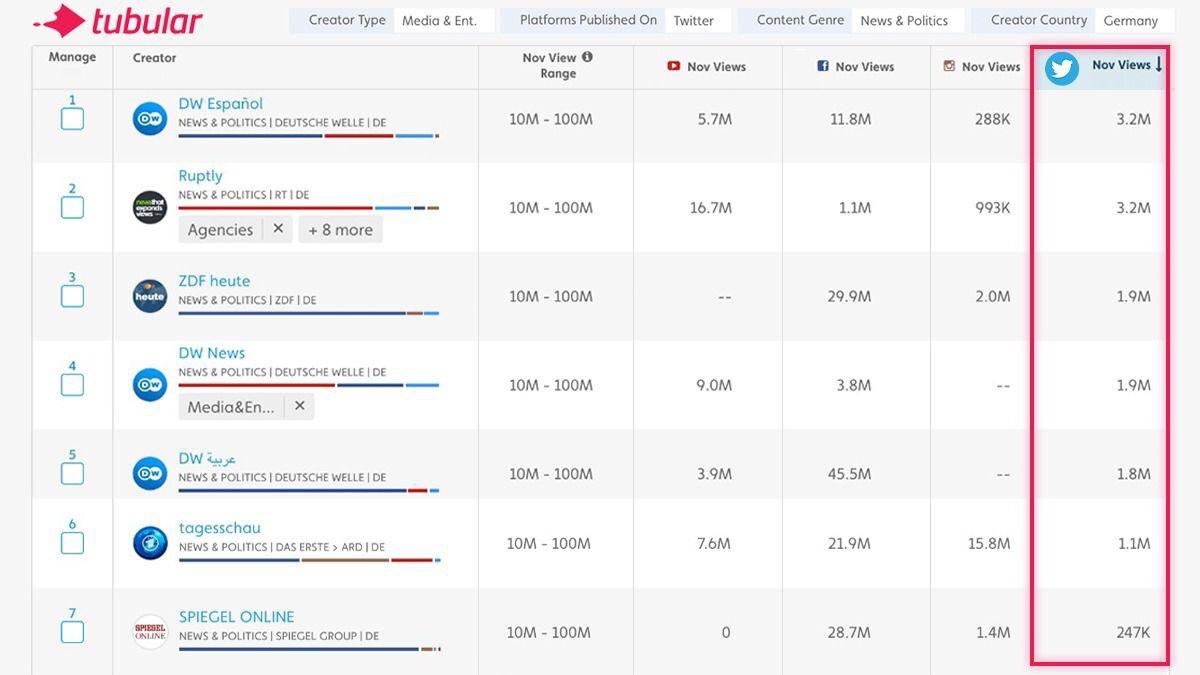The image size is (1200, 675).
Task: Click the 1.1M Twitter views for tagesschau
Action: [1134, 544]
